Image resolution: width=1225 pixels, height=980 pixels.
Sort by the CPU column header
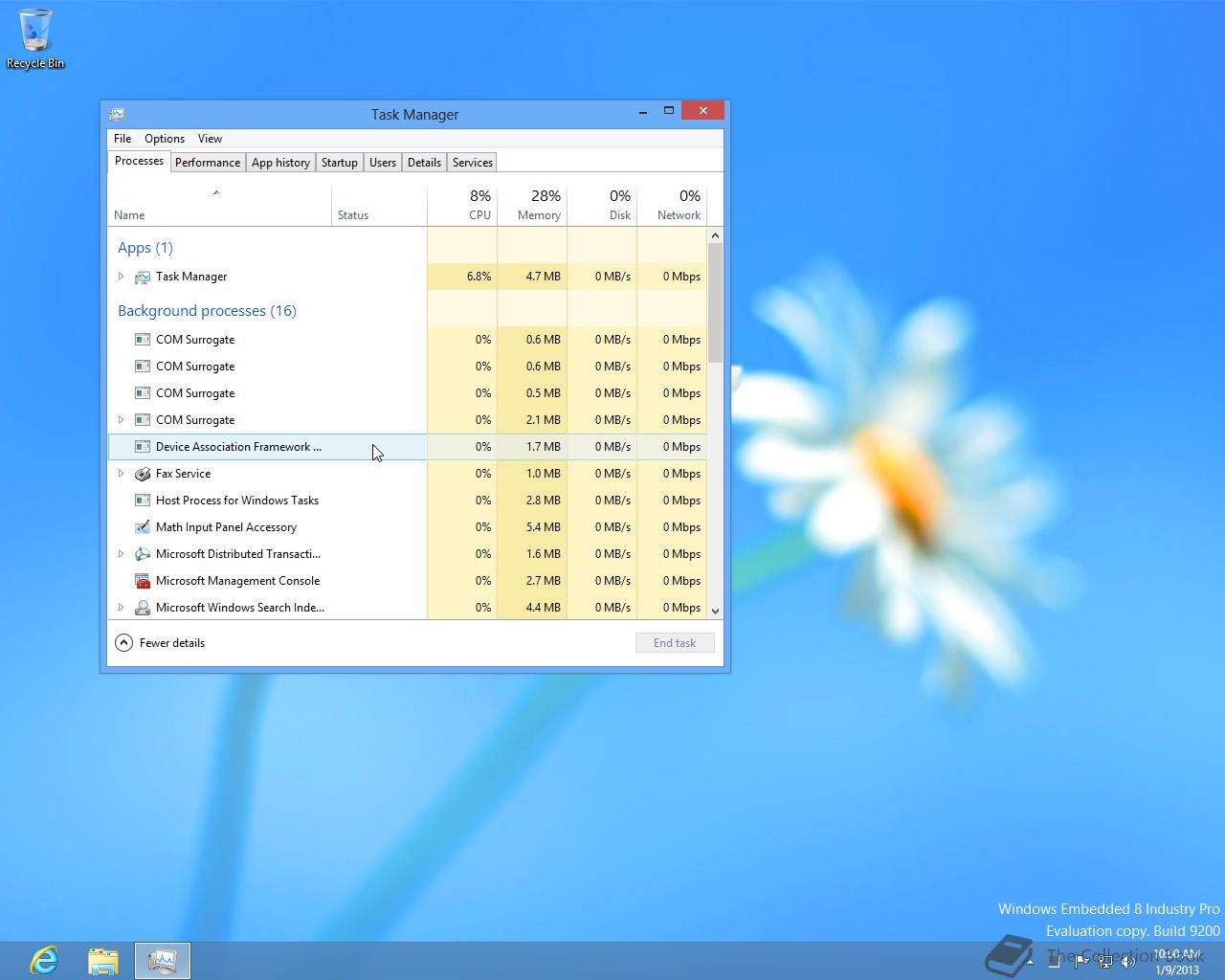point(462,206)
